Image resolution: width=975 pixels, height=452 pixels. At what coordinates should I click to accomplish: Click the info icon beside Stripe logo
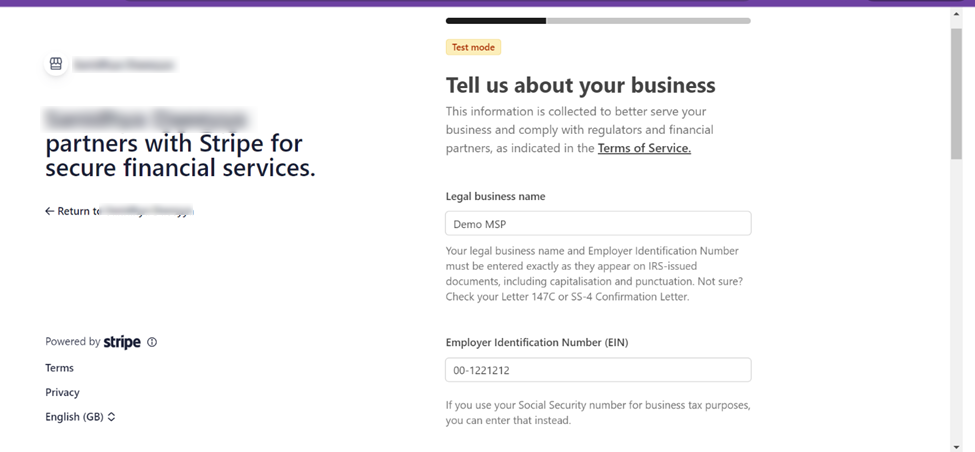point(152,342)
